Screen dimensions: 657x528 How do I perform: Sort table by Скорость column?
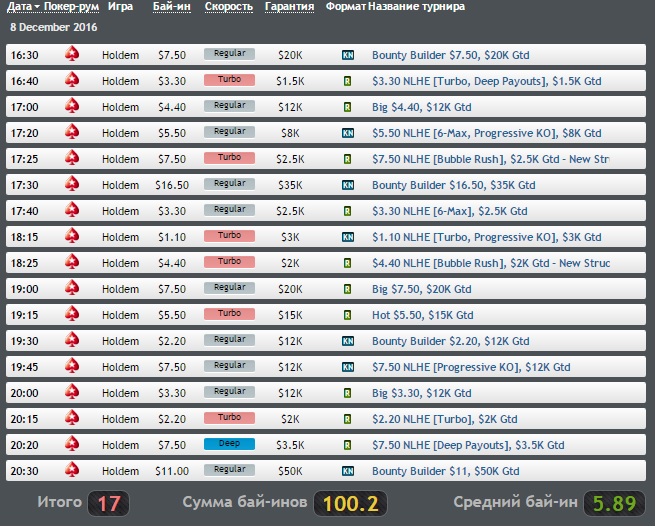(x=229, y=7)
